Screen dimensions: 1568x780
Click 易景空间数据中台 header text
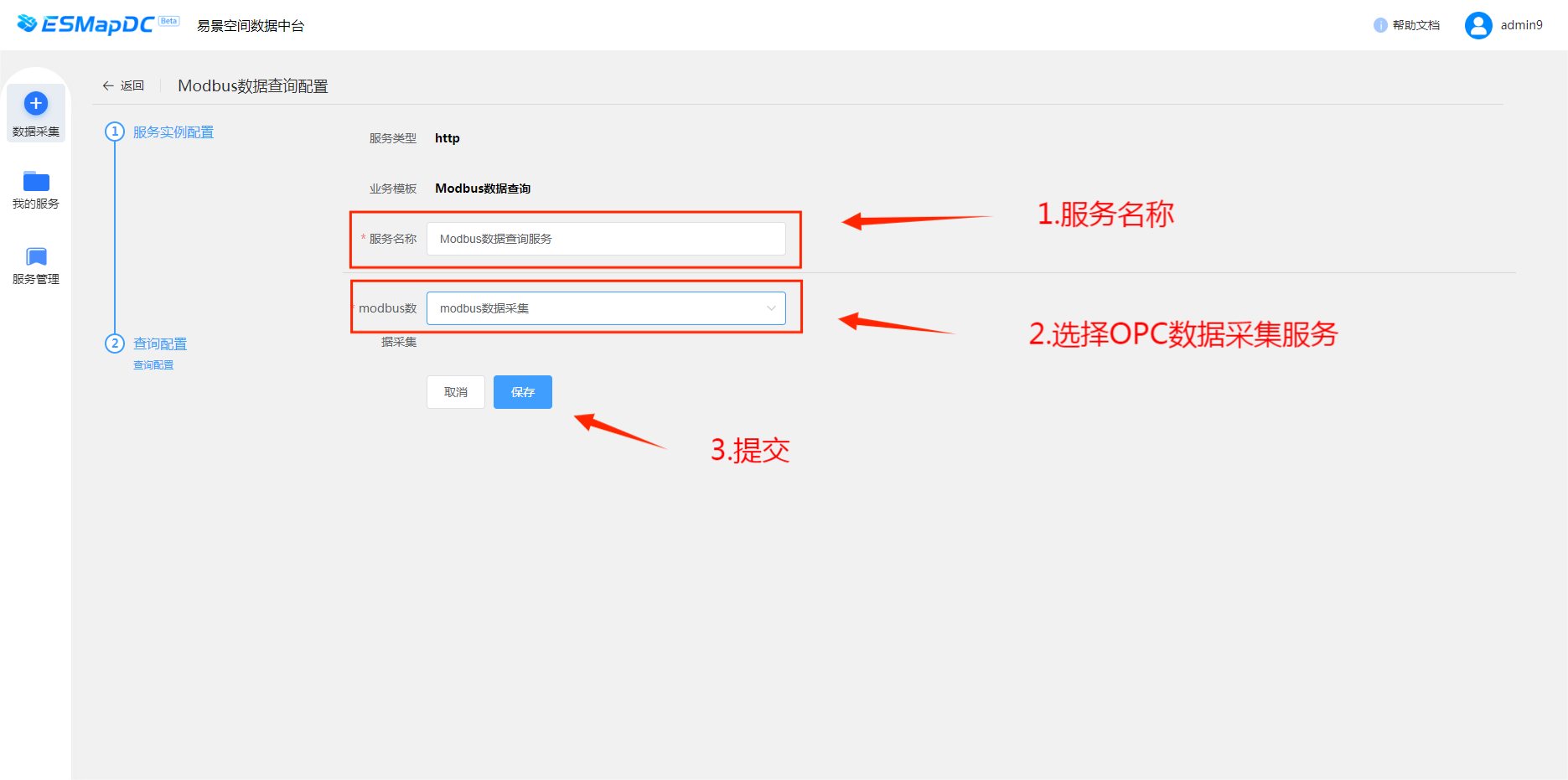(x=251, y=26)
